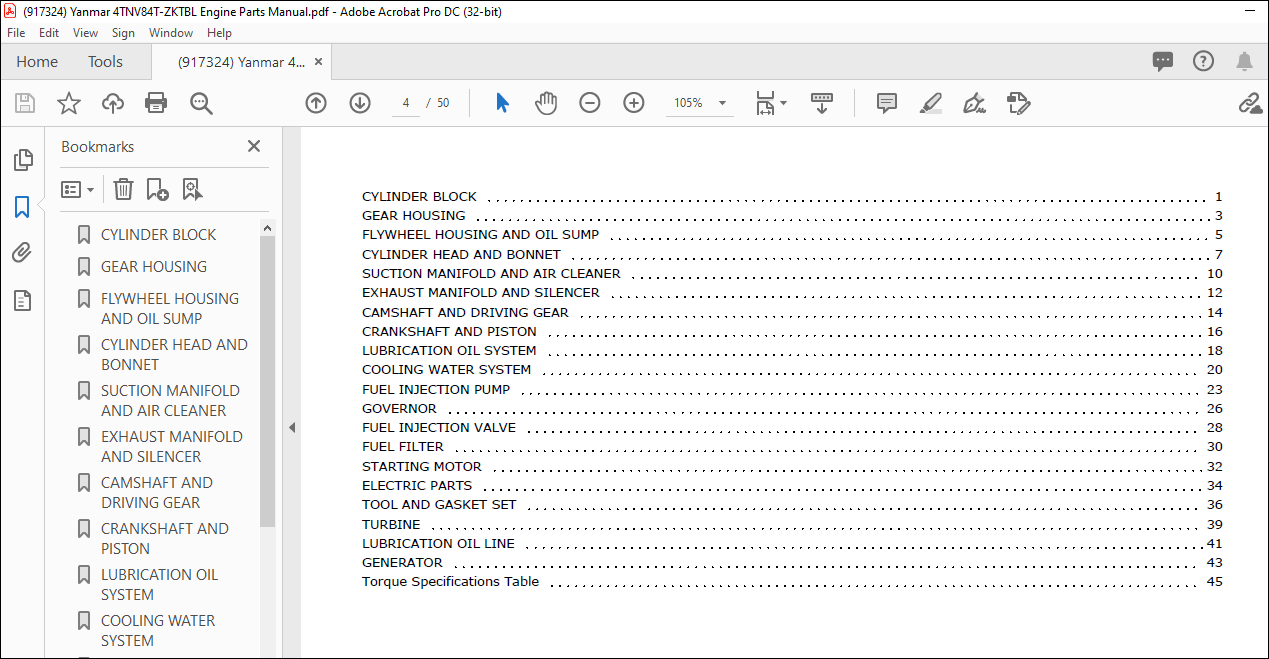The height and width of the screenshot is (659, 1269).
Task: Open COOLING WATER SYSTEM bookmark
Action: click(158, 630)
